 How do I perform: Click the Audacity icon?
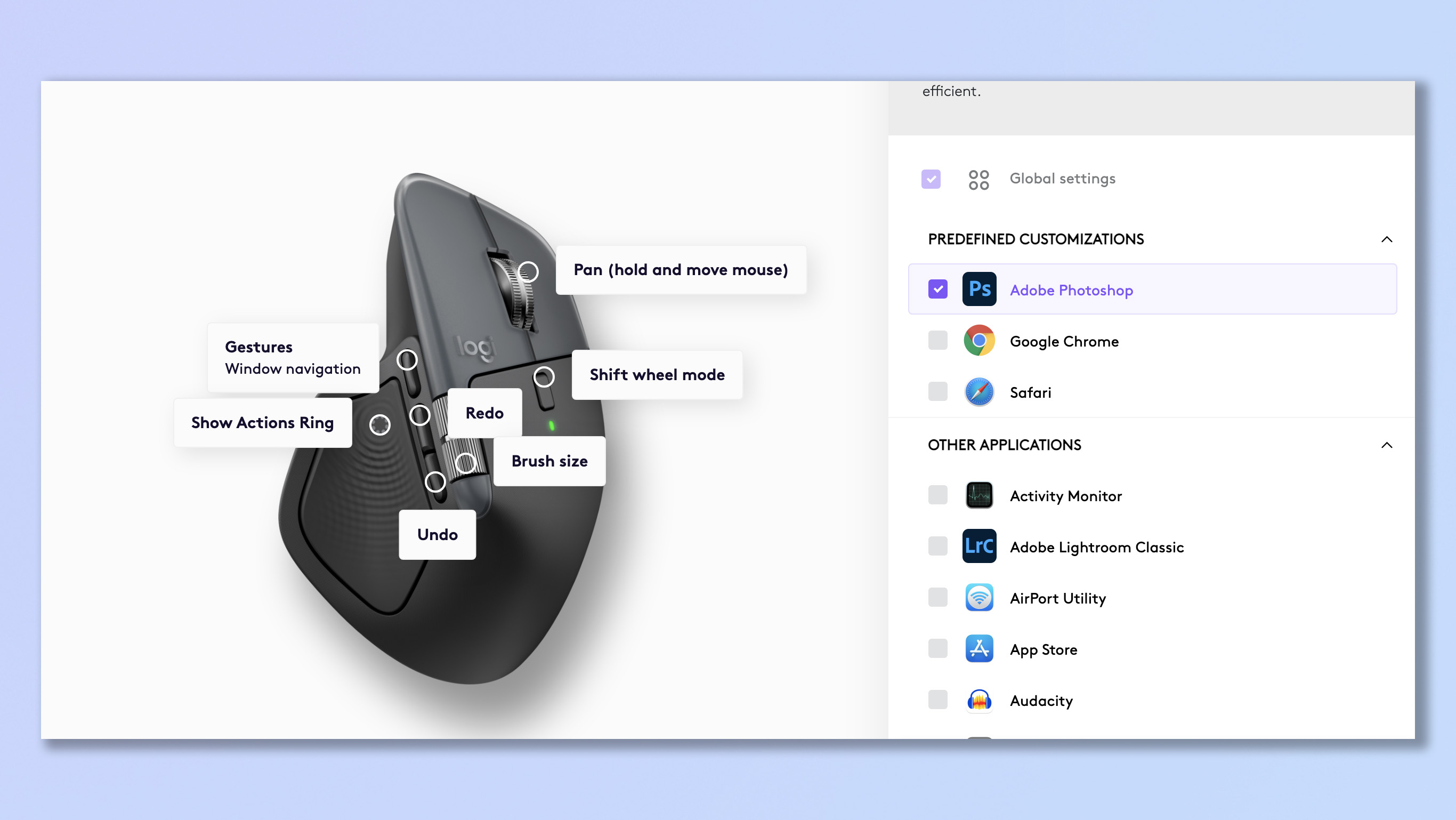980,700
